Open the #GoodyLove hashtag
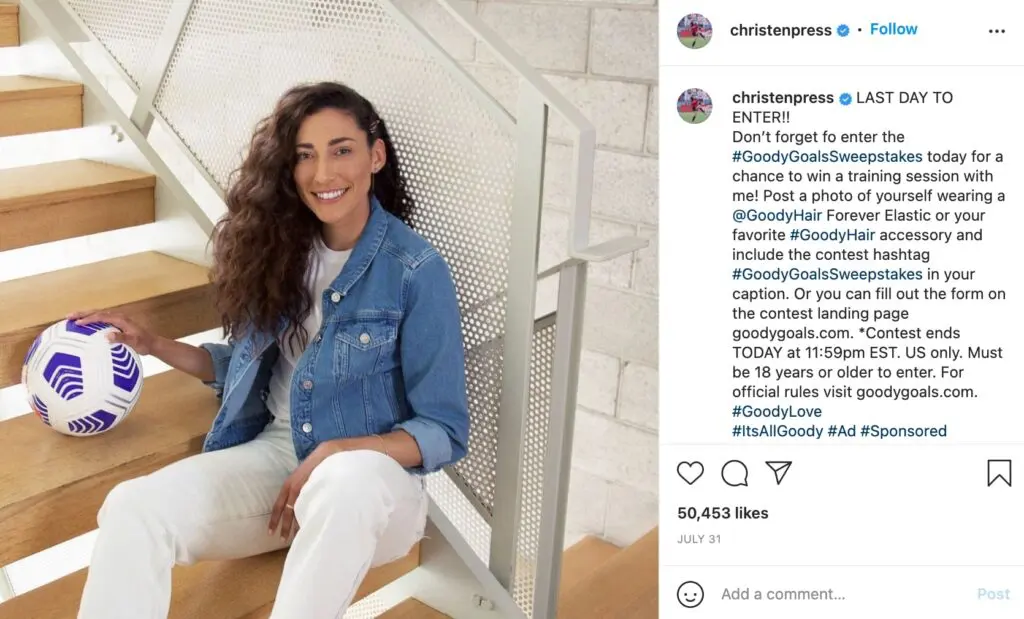This screenshot has height=619, width=1024. [x=776, y=411]
